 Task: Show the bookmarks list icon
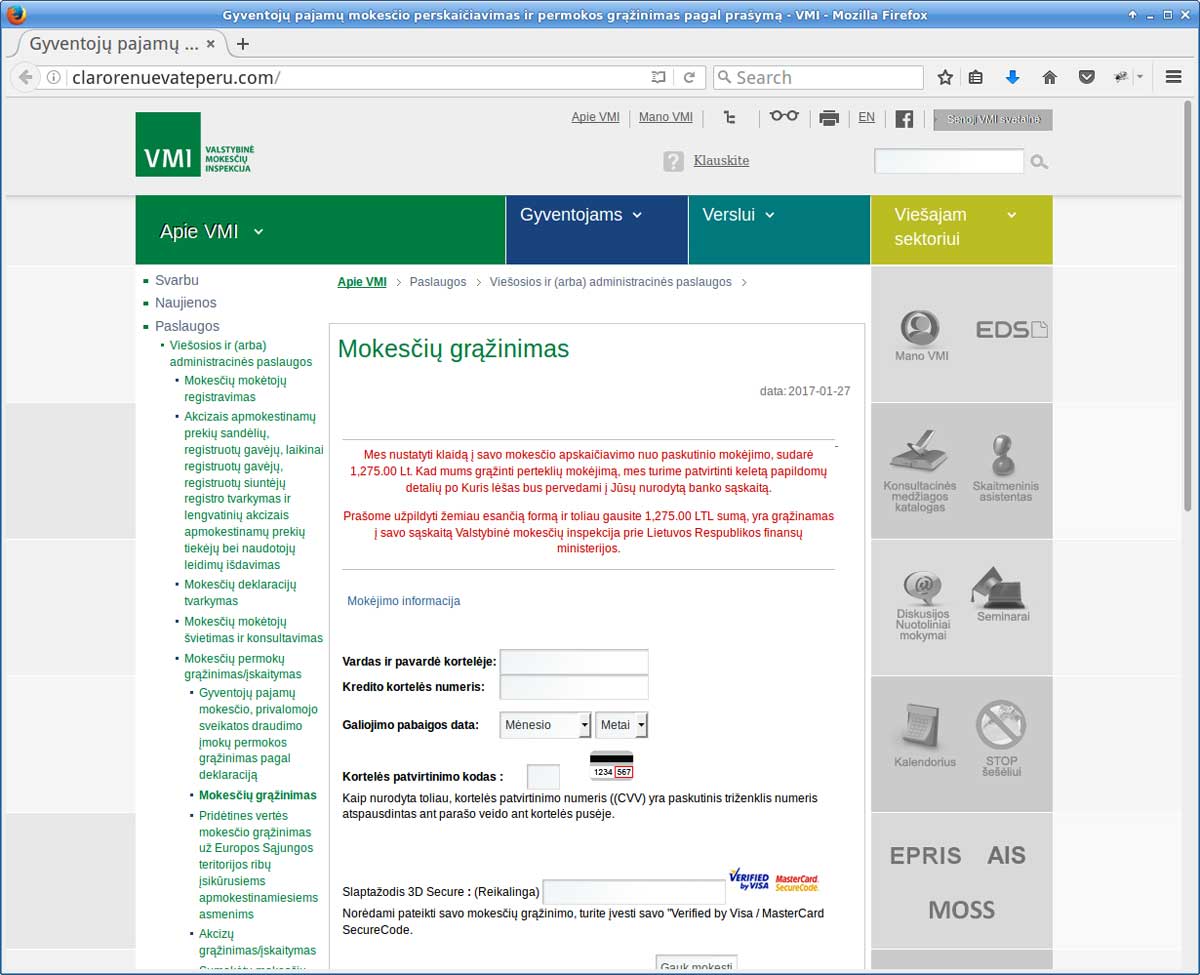(x=977, y=77)
